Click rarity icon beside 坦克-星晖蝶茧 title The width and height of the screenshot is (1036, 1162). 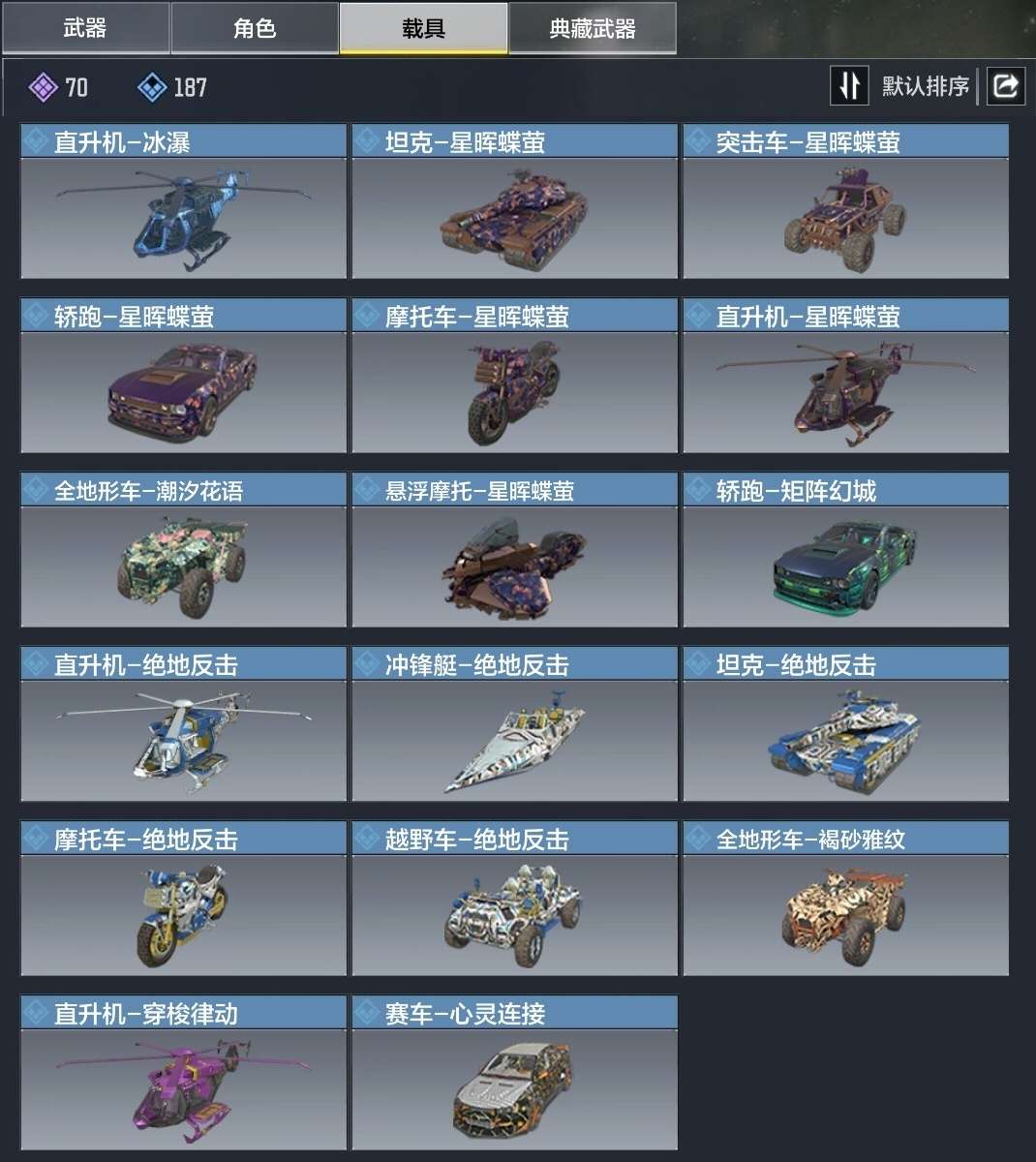368,141
